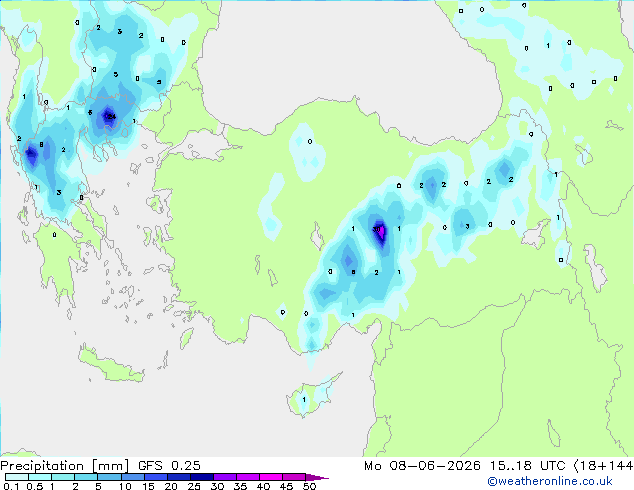
Task: Select the 15–20 mm legend swatch
Action: pyautogui.click(x=155, y=477)
